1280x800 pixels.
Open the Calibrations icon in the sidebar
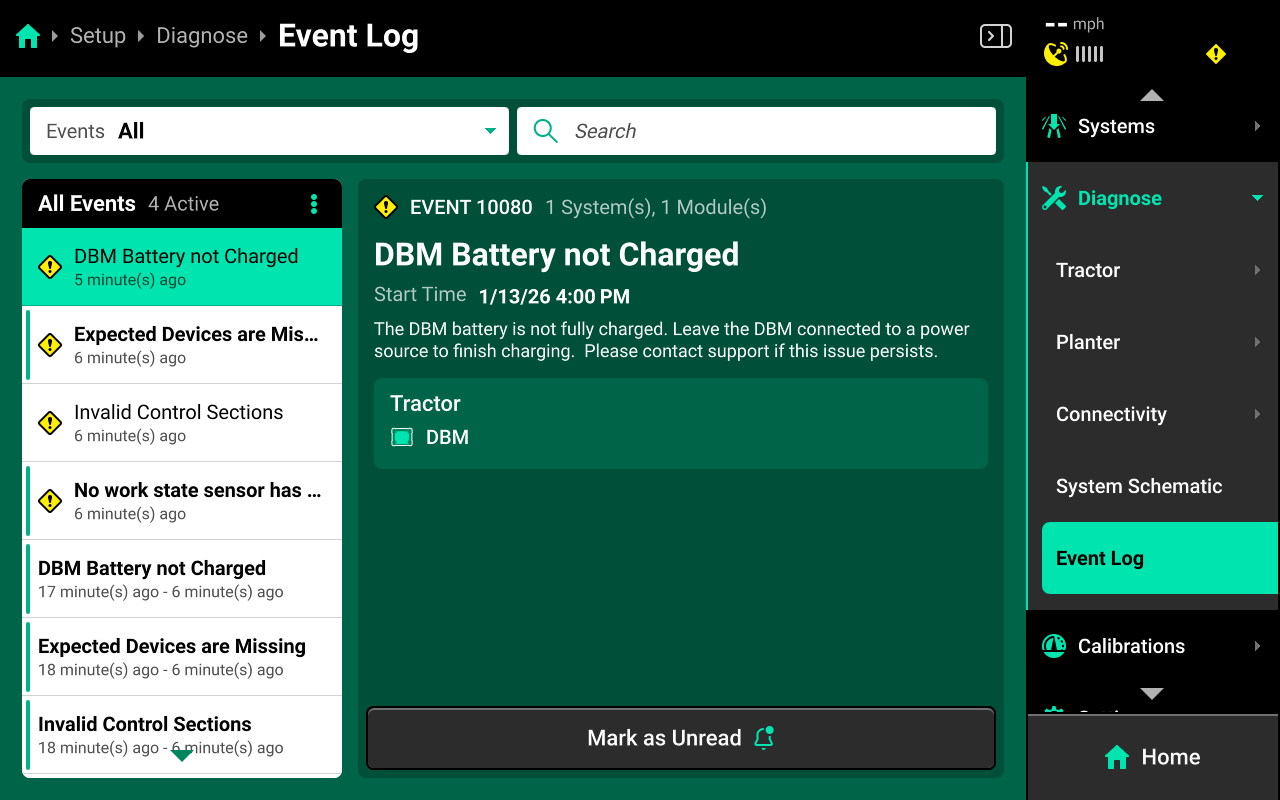[1053, 646]
